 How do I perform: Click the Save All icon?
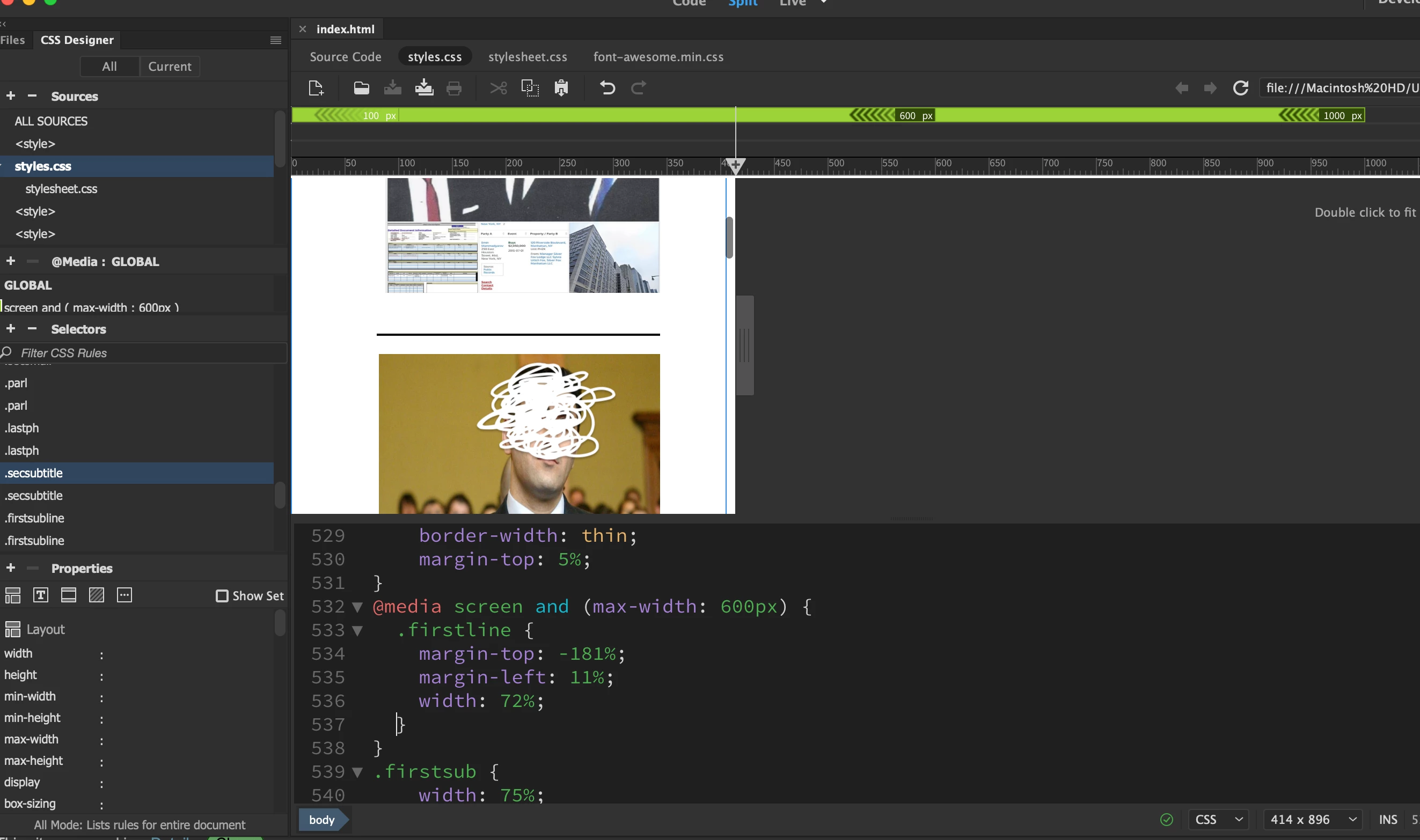coord(423,89)
